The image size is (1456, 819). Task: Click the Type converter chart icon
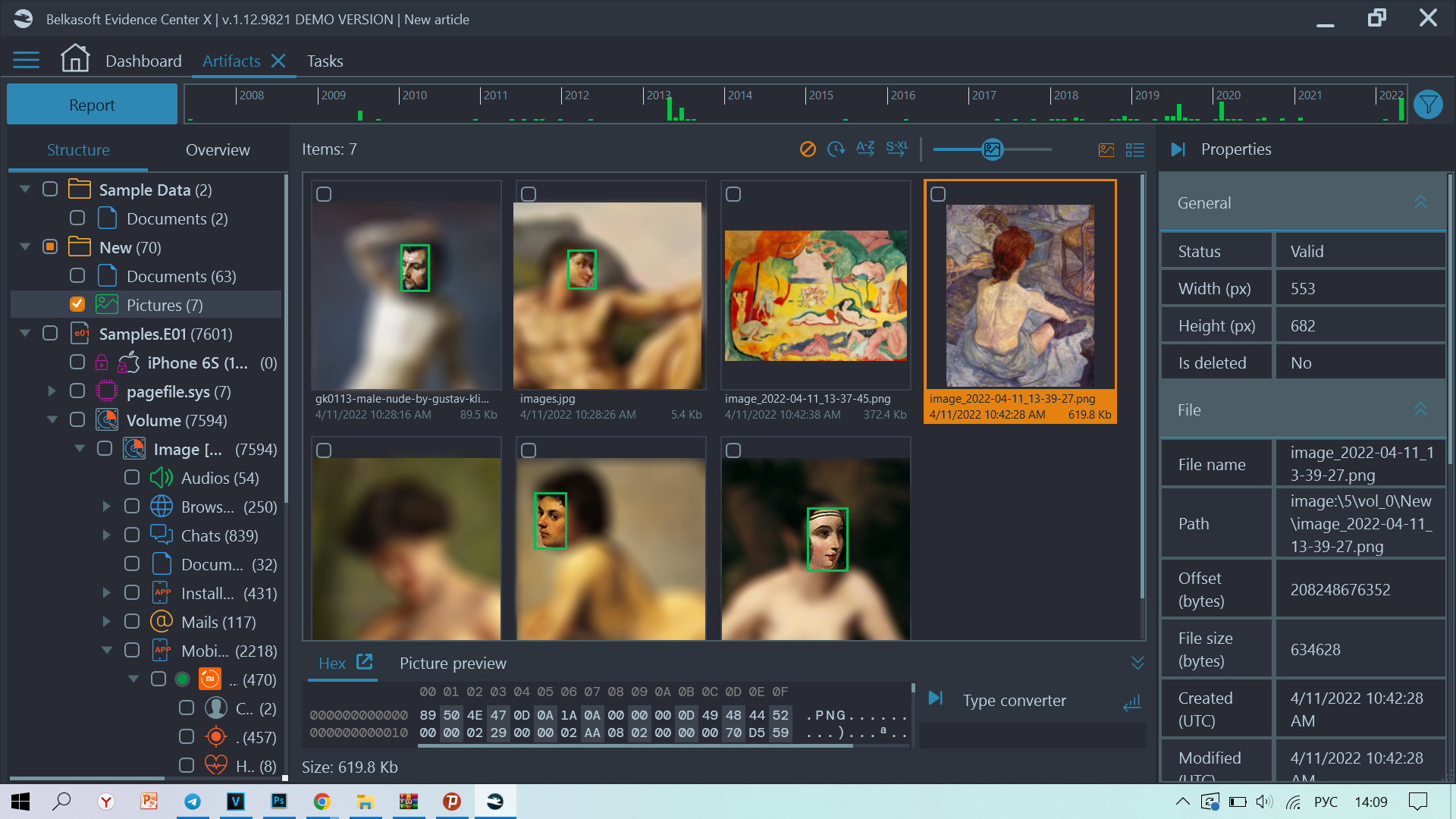[x=1132, y=703]
